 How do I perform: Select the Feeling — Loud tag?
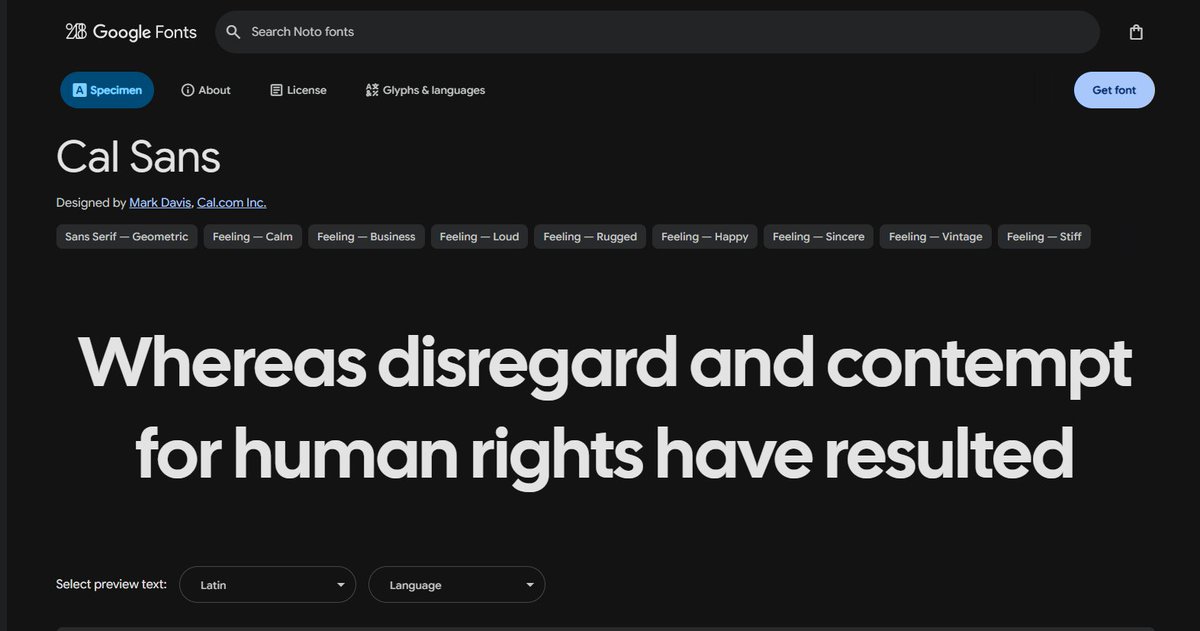480,237
